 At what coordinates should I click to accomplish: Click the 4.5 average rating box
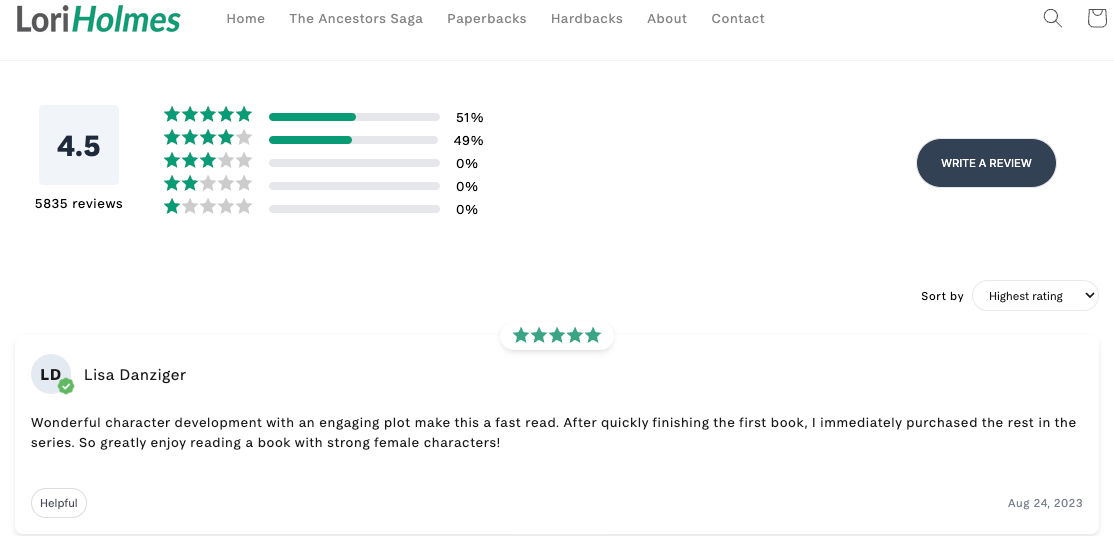pos(79,145)
